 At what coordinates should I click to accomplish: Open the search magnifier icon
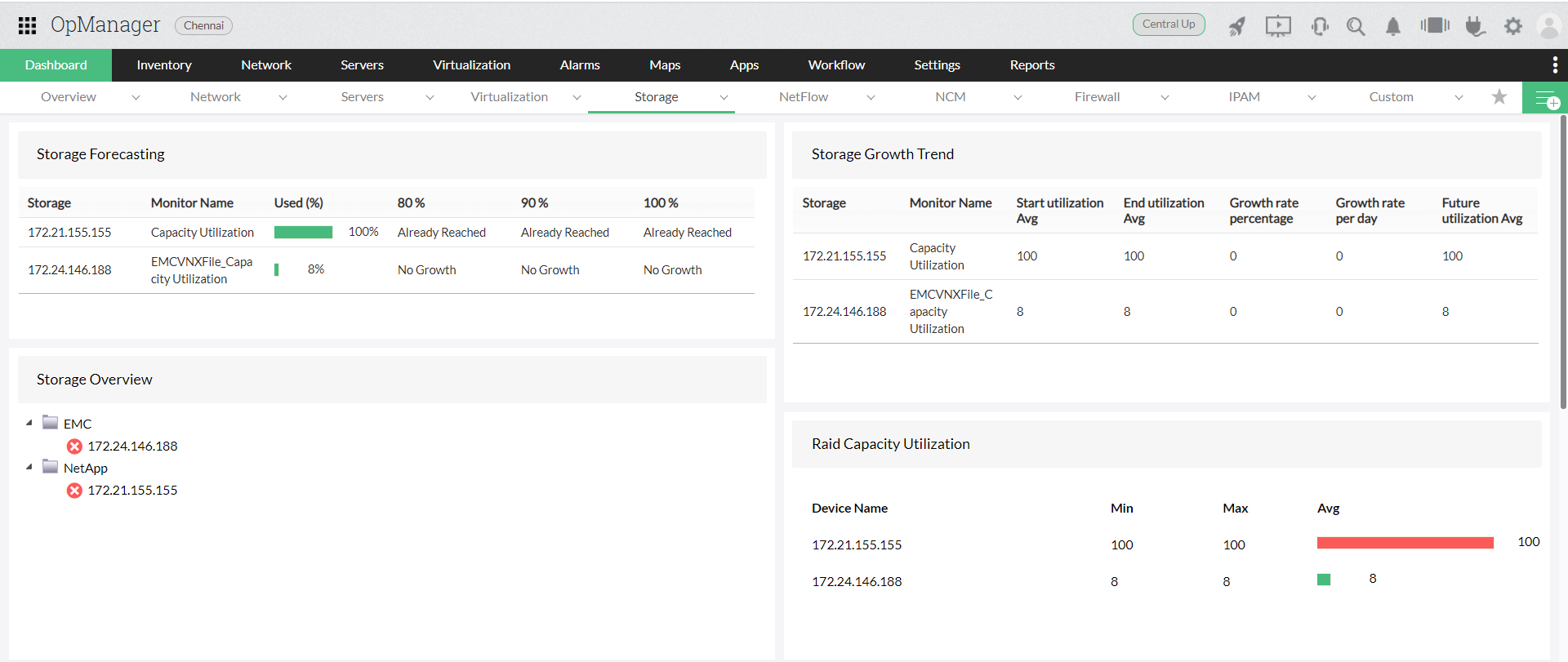(1356, 26)
